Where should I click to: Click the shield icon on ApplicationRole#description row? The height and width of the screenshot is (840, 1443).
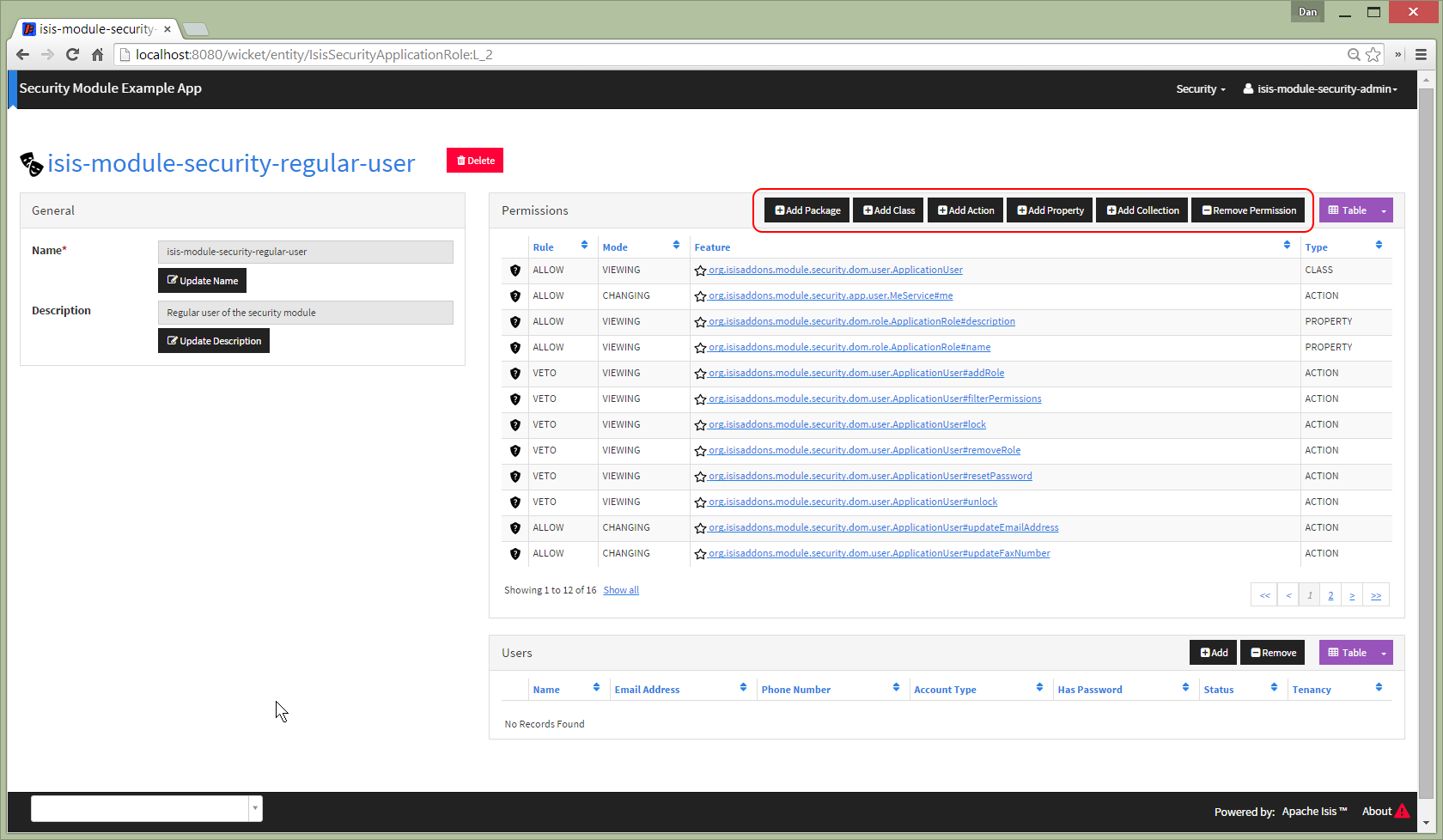pyautogui.click(x=515, y=322)
